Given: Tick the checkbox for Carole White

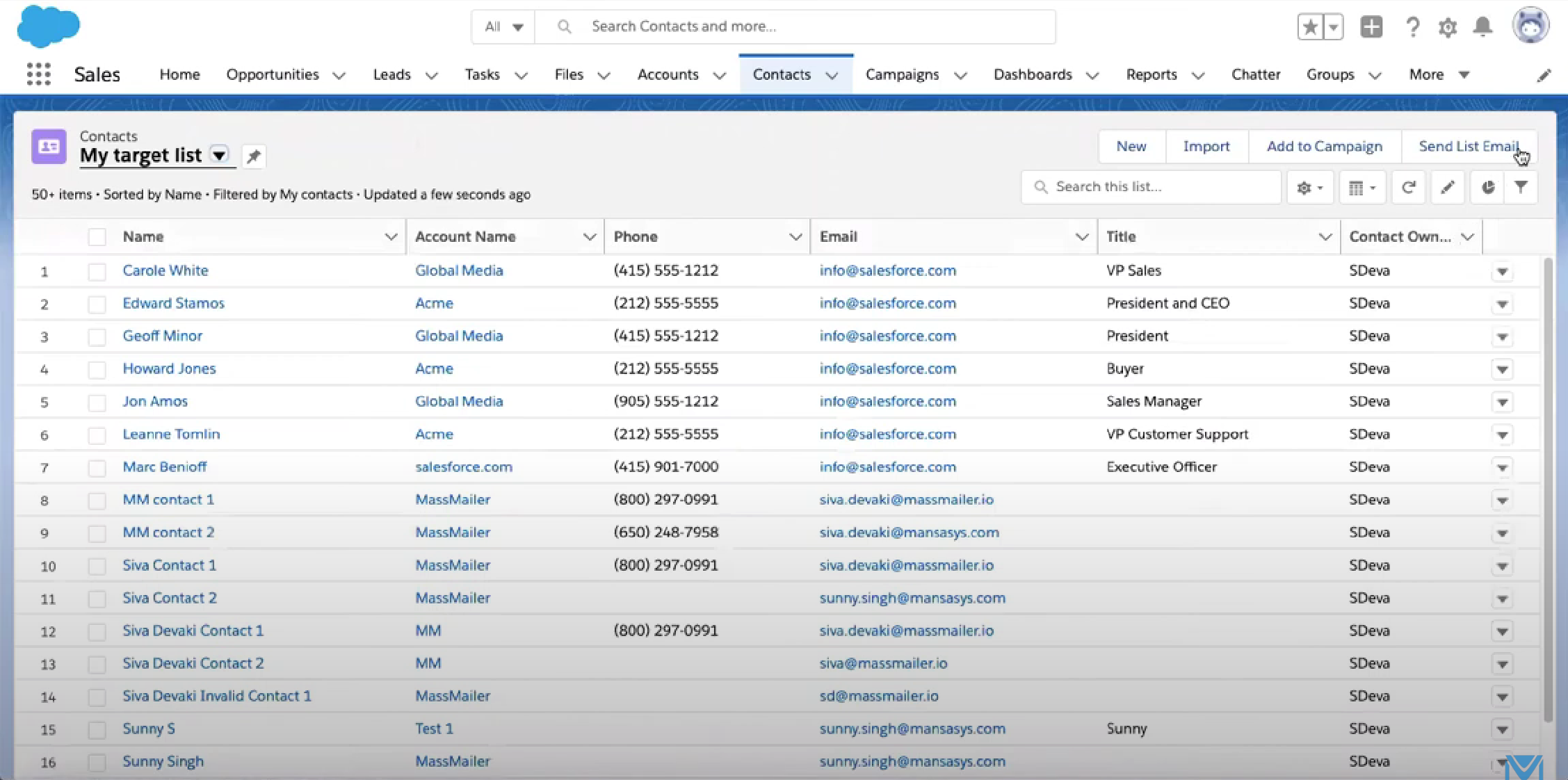Looking at the screenshot, I should [x=97, y=271].
